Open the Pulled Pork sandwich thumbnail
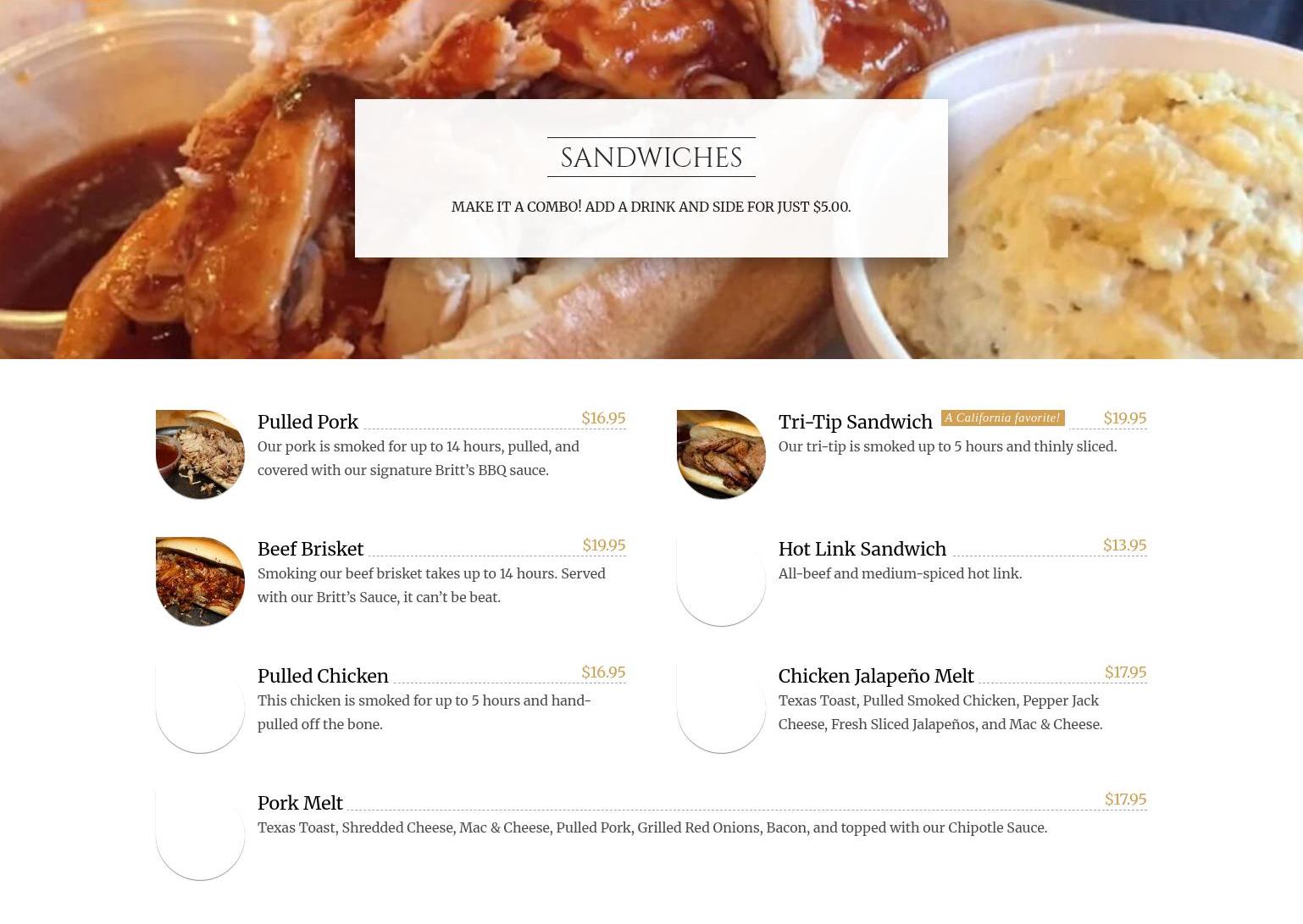The width and height of the screenshot is (1303, 924). (200, 454)
